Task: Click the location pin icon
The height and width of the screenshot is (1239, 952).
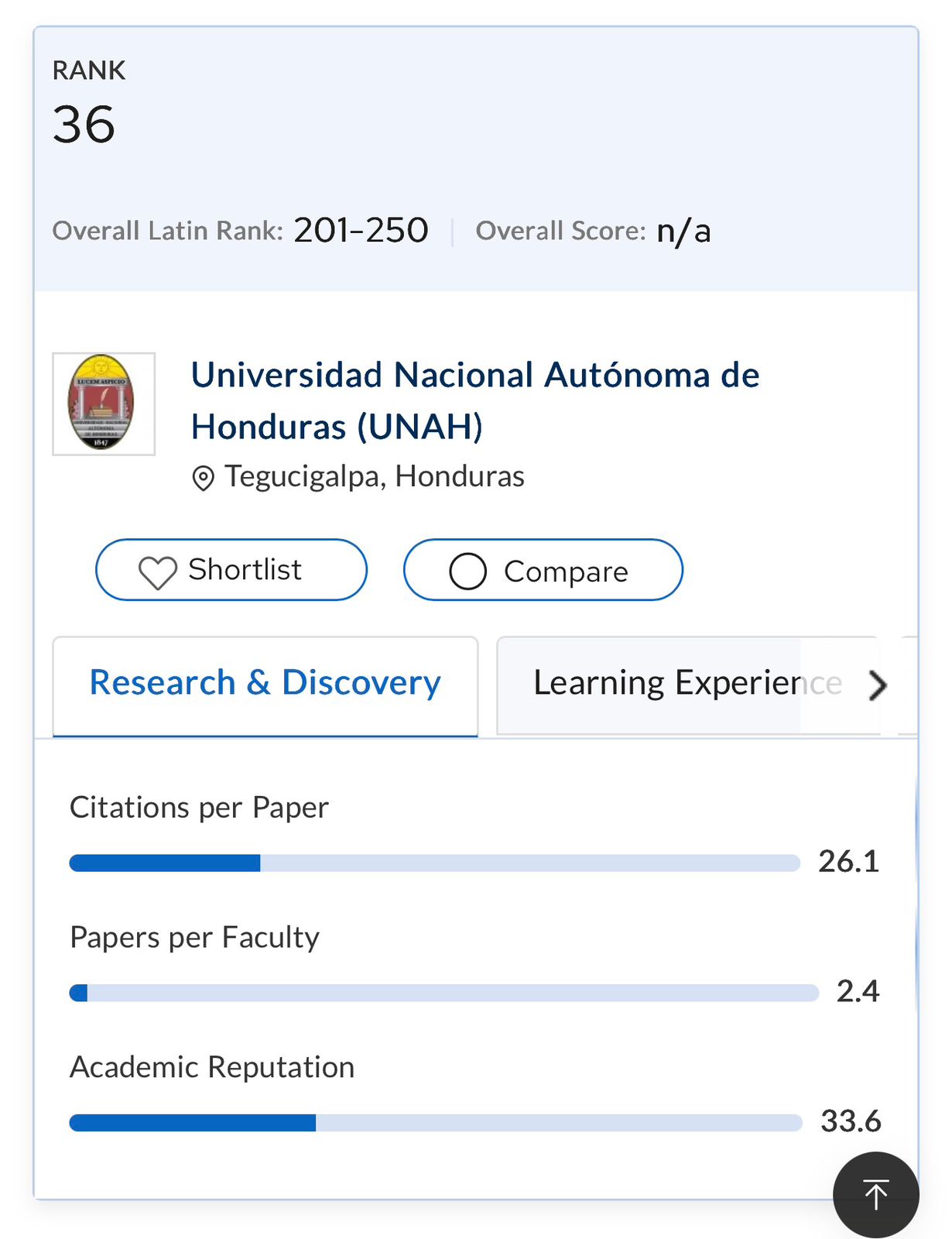Action: click(203, 479)
